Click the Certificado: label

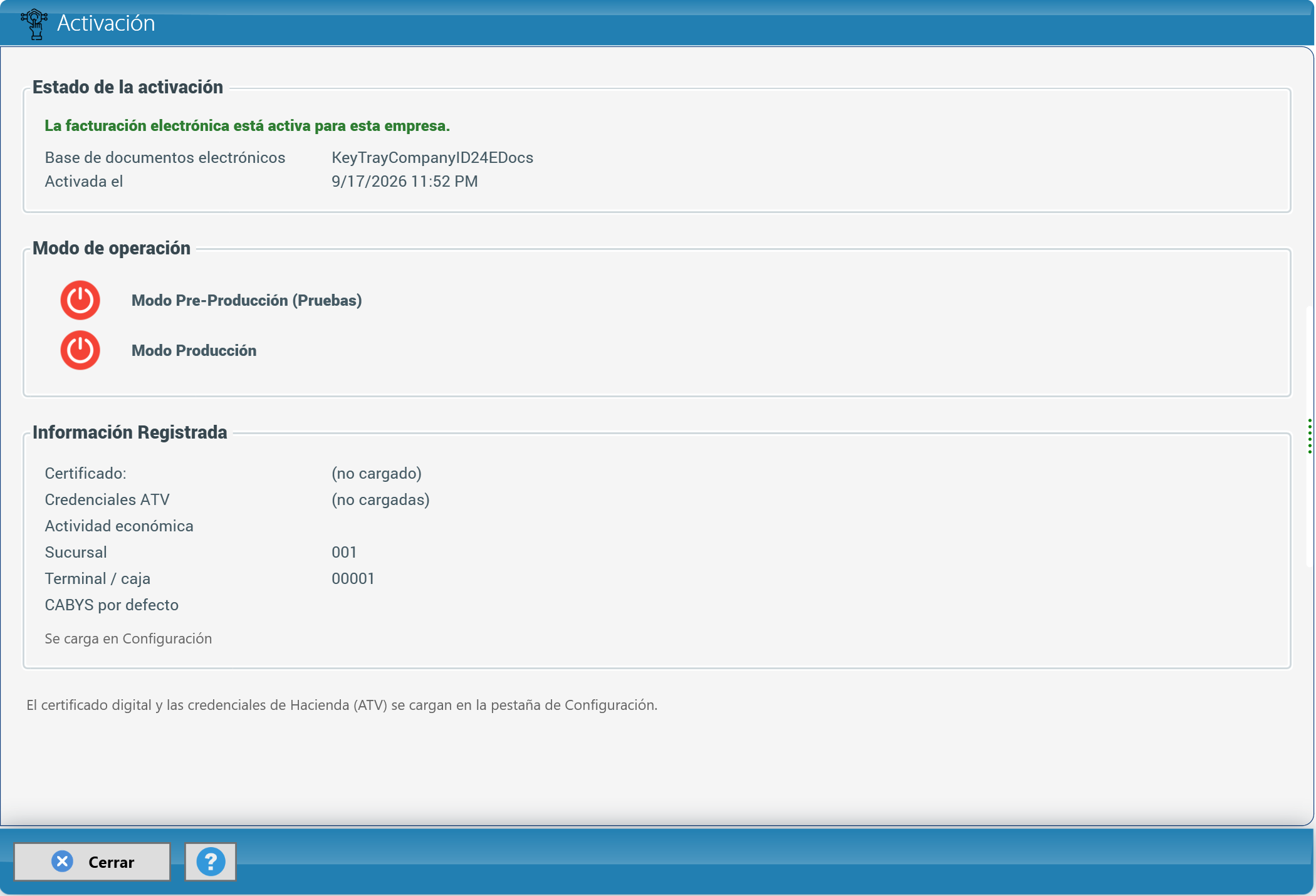[86, 474]
